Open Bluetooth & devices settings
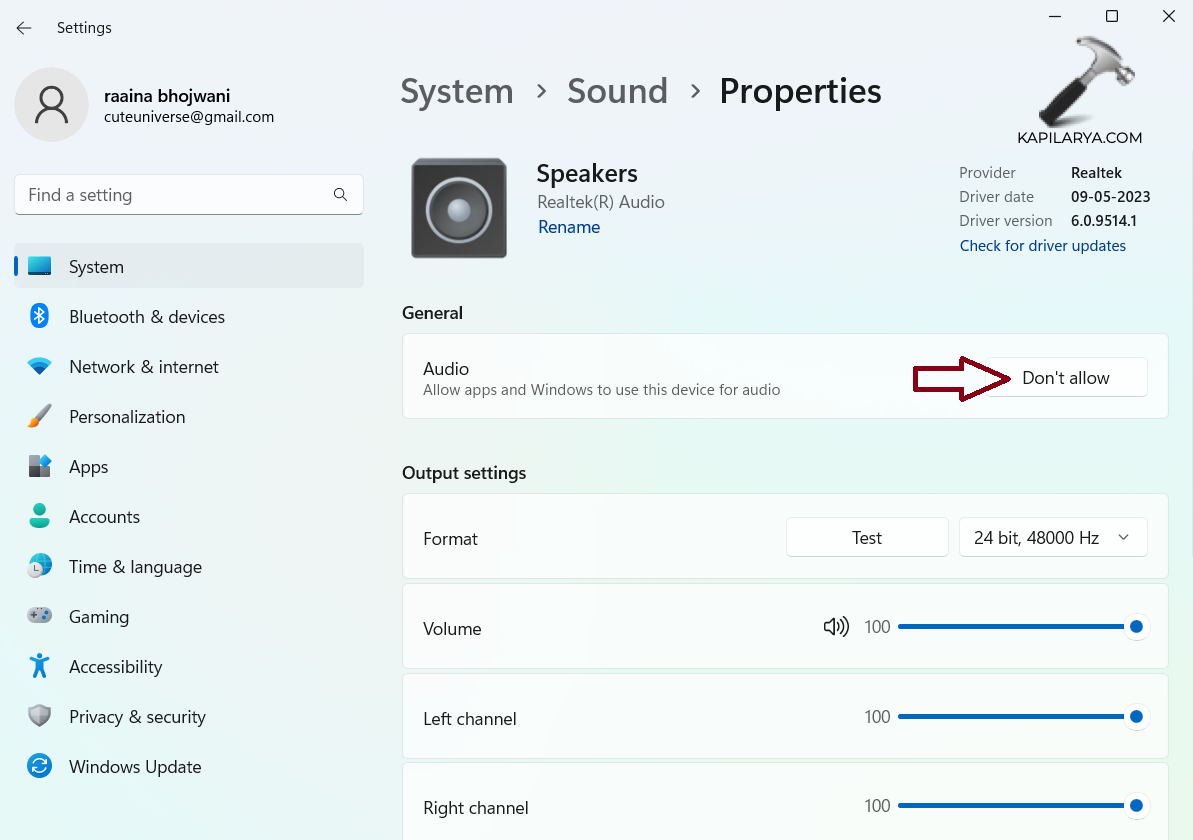The height and width of the screenshot is (840, 1193). click(146, 317)
